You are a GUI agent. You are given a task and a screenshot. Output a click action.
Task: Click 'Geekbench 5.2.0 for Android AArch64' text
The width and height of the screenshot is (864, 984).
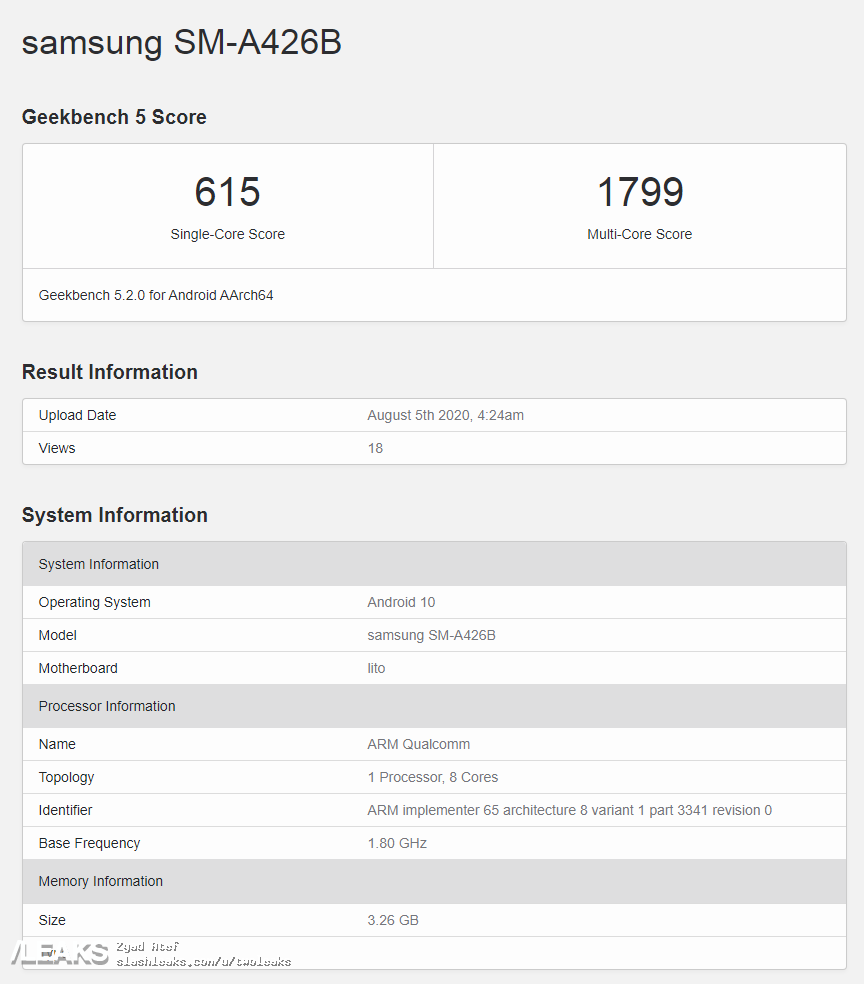click(156, 295)
